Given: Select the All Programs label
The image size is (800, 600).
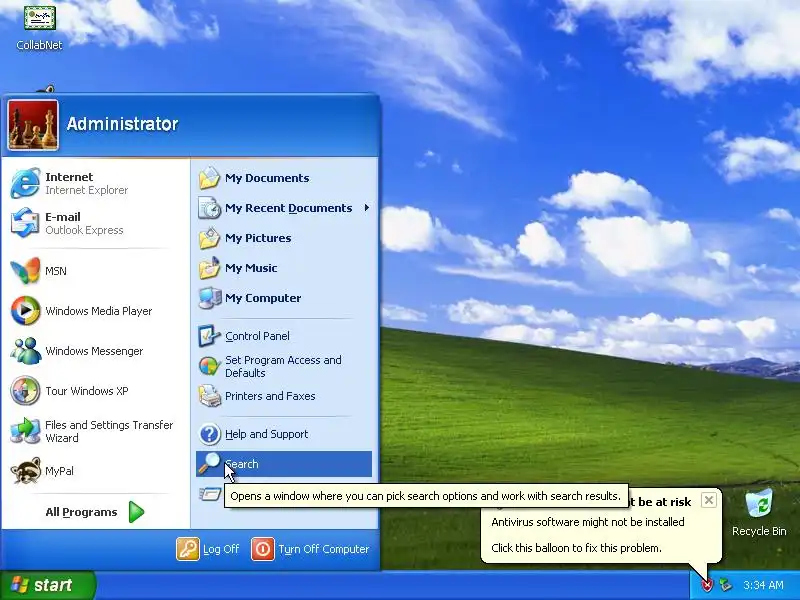Looking at the screenshot, I should coord(81,512).
